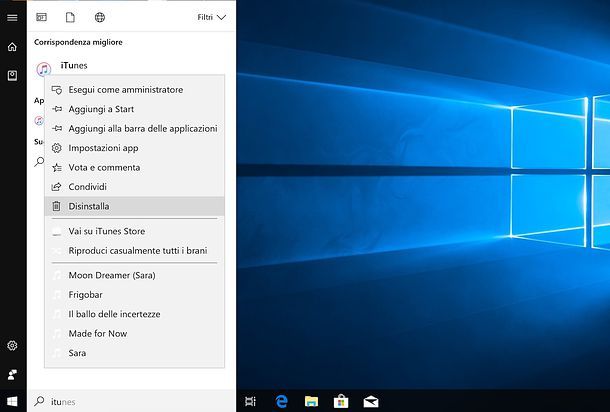This screenshot has height=412, width=610.
Task: Play the Made for Now track
Action: [134, 333]
